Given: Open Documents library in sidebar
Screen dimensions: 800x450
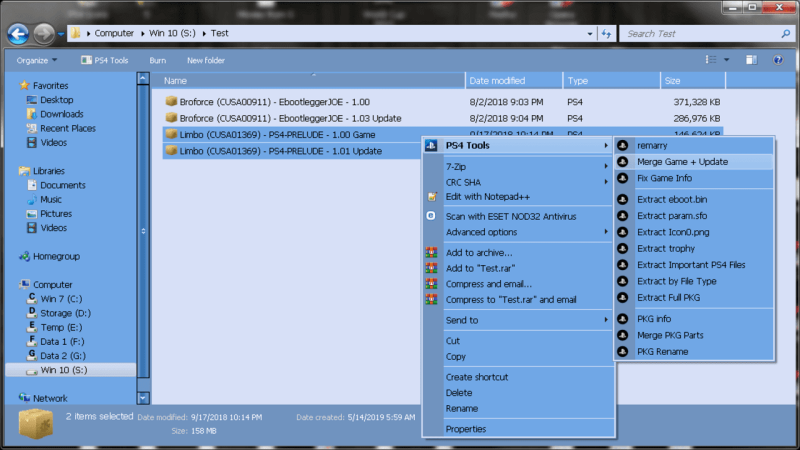Looking at the screenshot, I should 56,185.
